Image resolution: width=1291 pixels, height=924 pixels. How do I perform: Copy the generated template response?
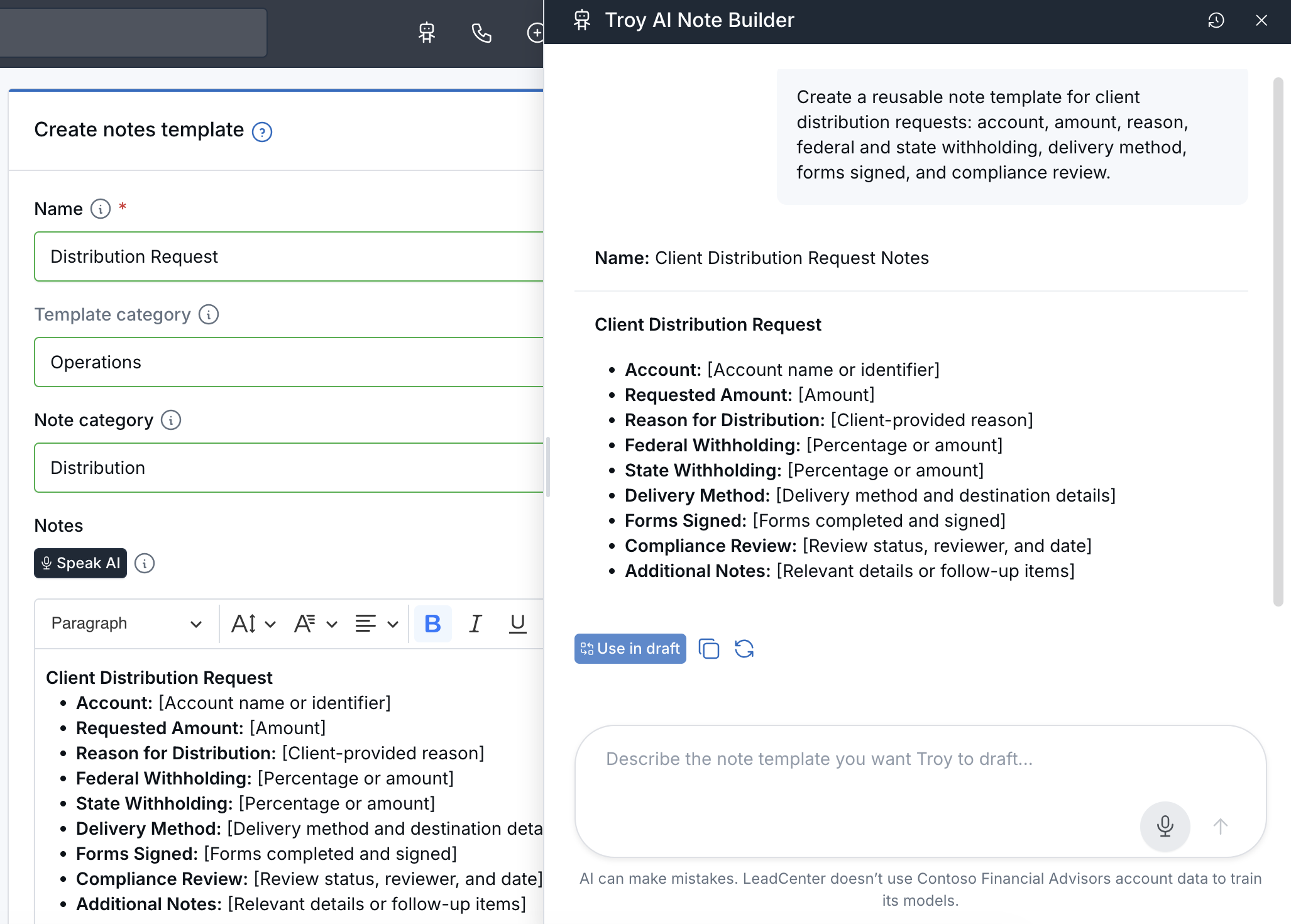pos(709,649)
